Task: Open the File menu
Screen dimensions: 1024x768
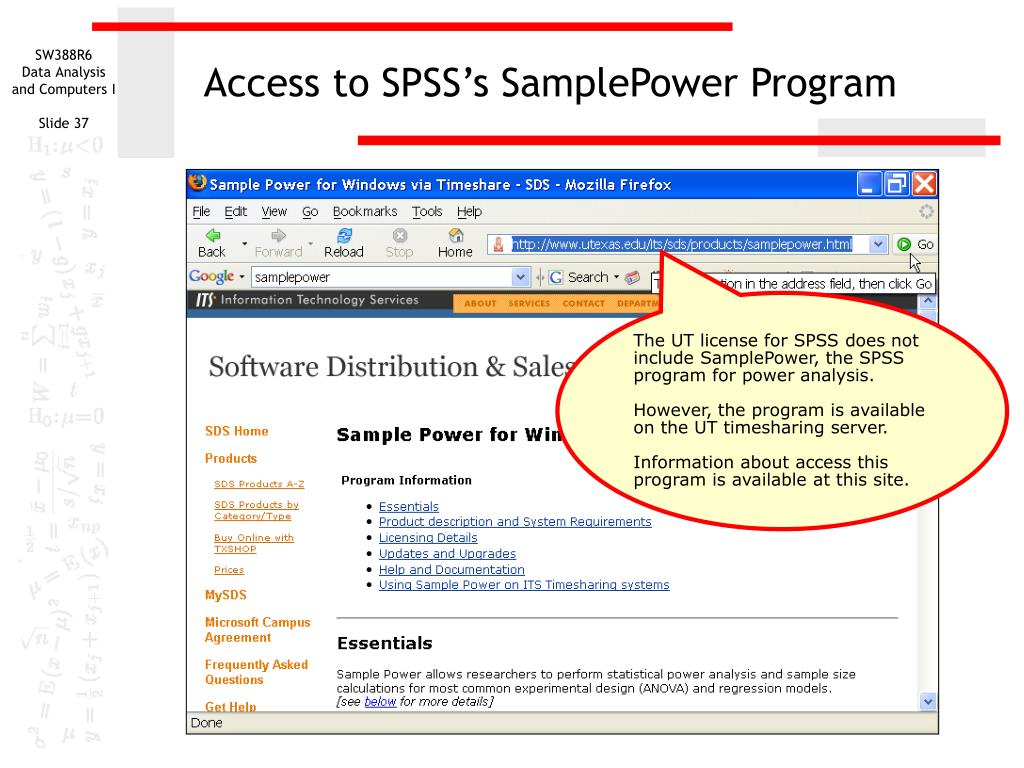Action: pyautogui.click(x=201, y=212)
